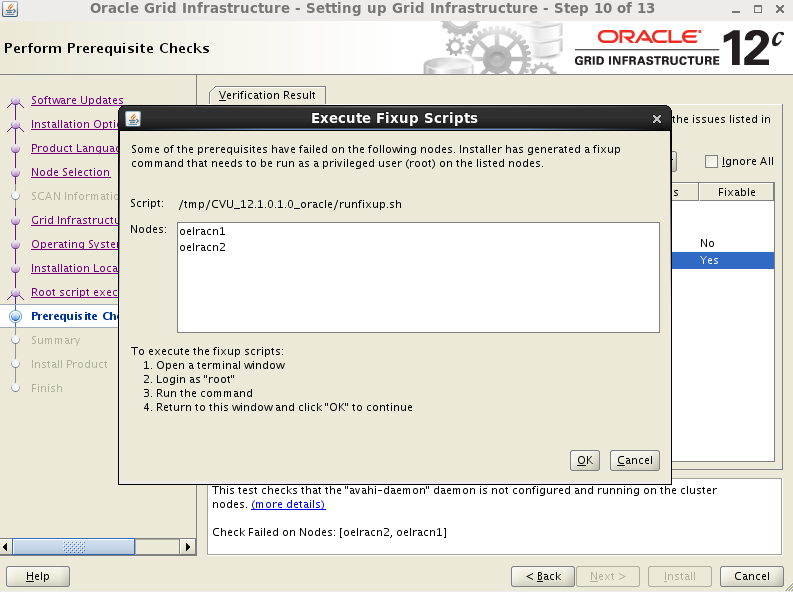Select node oelracn2 in Nodes list
This screenshot has width=793, height=592.
coord(418,248)
